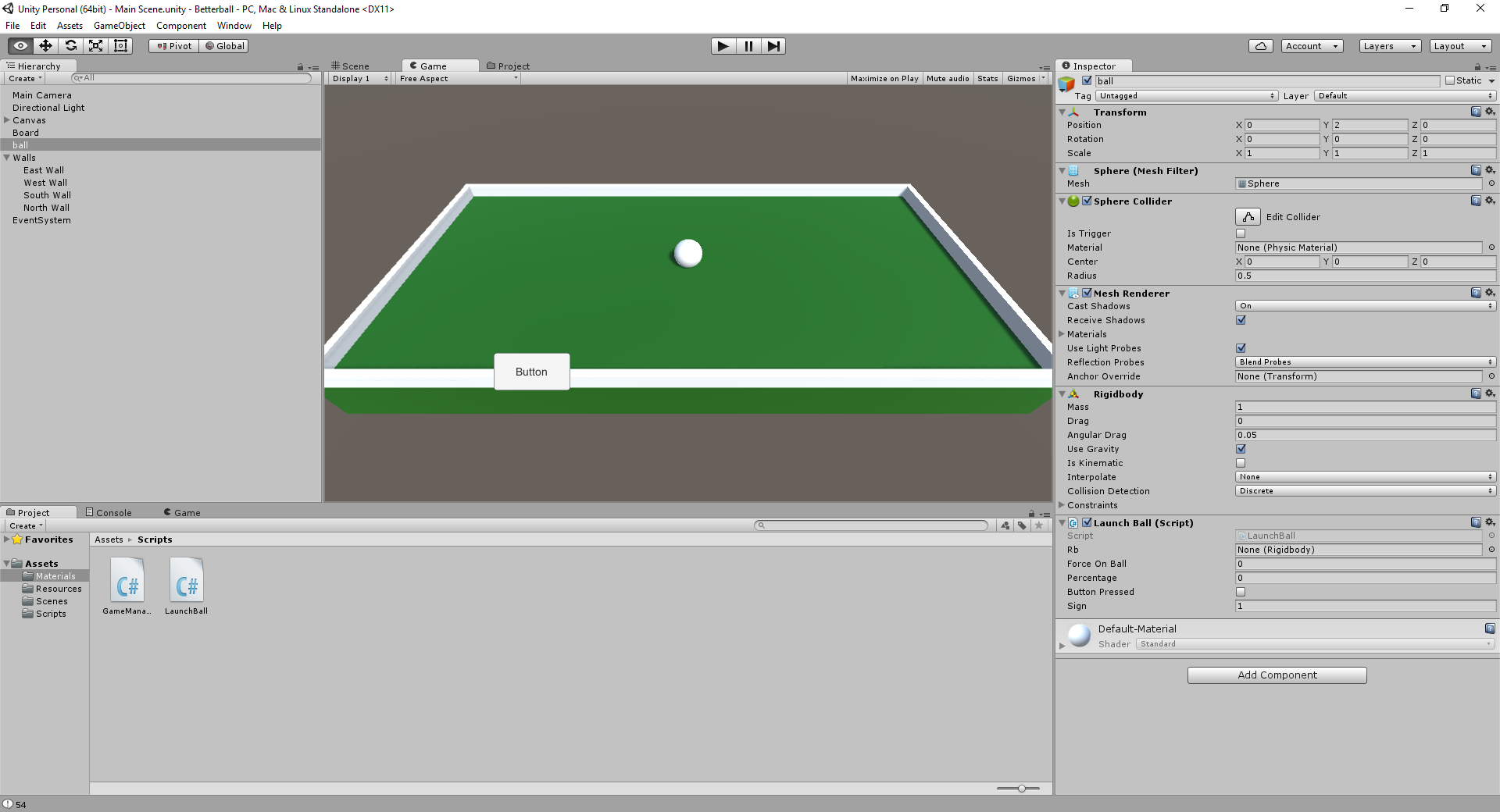Select the Hand view tool
Screen dimensions: 1500x812
[x=21, y=46]
